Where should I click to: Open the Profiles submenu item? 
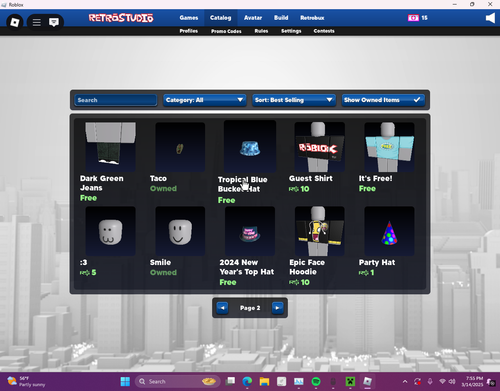tap(189, 31)
